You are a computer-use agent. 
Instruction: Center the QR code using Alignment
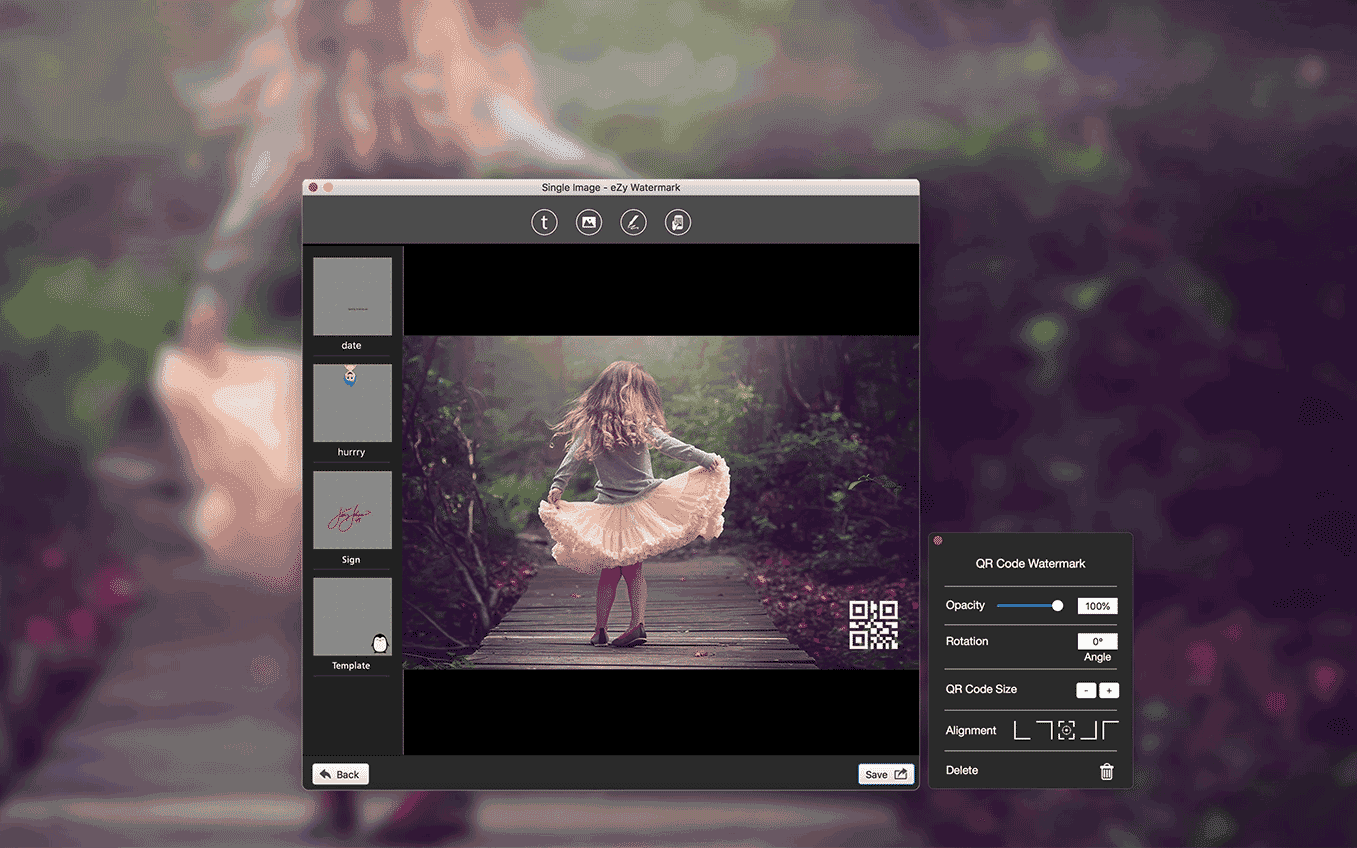pos(1067,731)
